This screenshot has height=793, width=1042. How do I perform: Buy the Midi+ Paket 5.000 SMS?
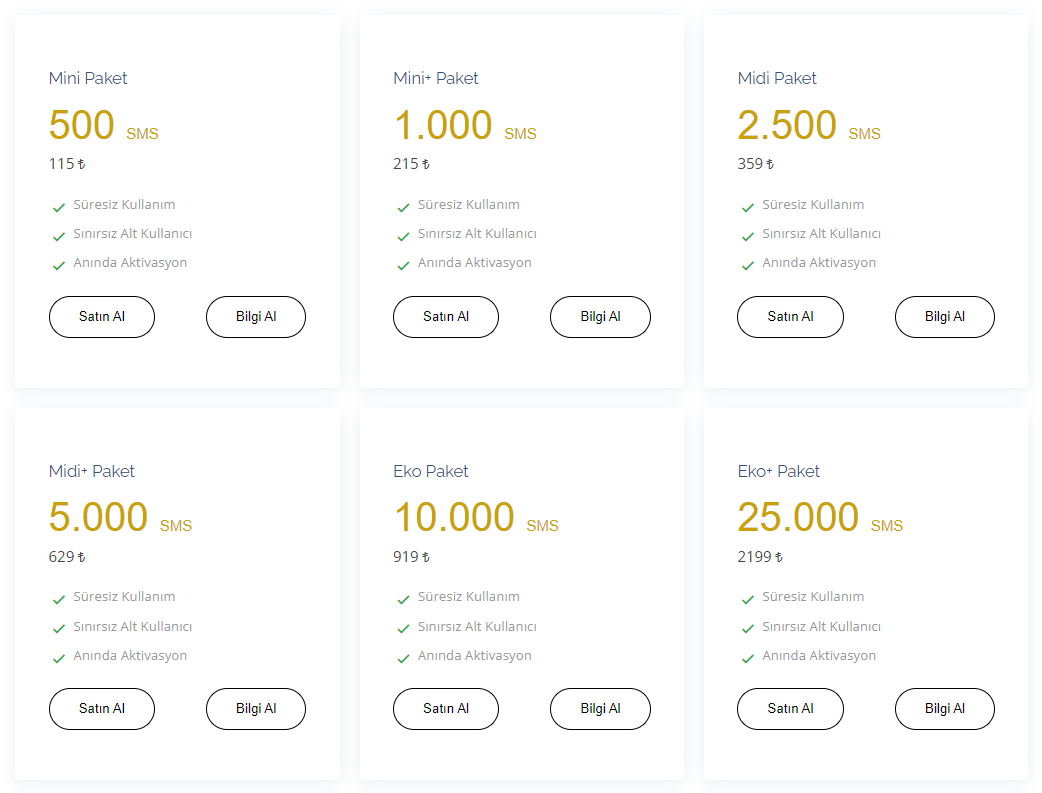click(x=102, y=709)
